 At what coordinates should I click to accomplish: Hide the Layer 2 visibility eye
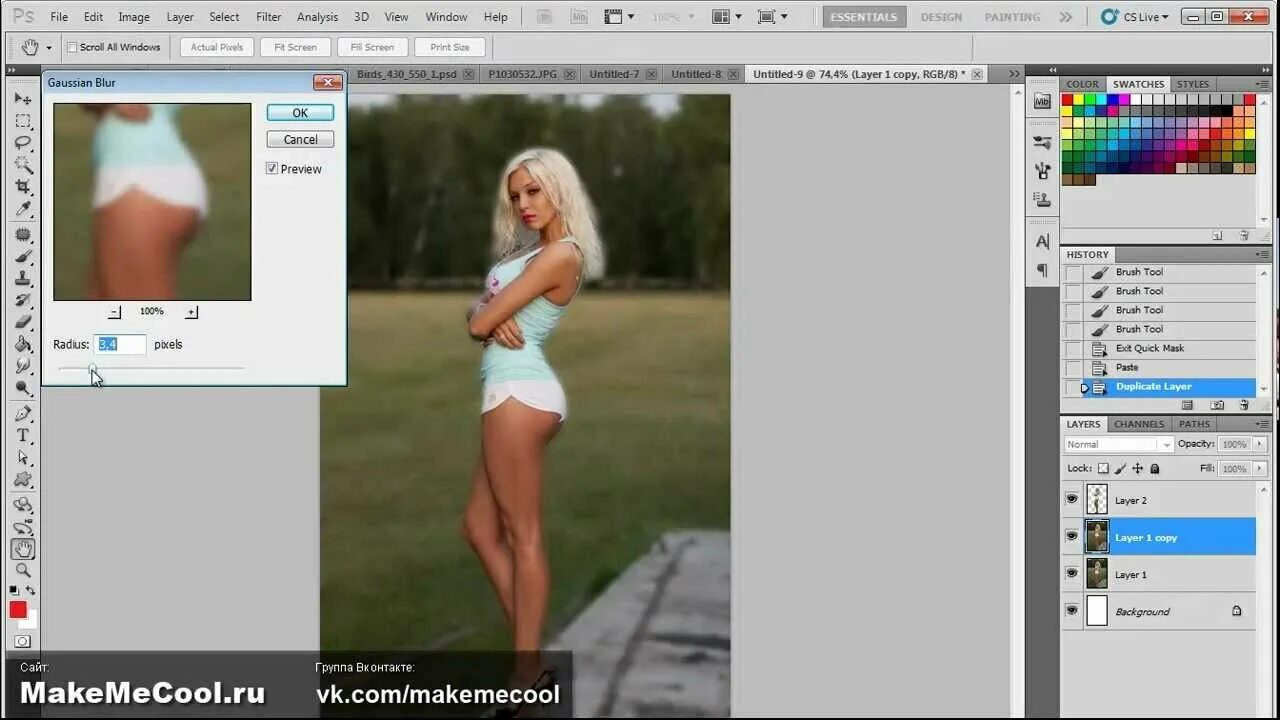pyautogui.click(x=1072, y=499)
